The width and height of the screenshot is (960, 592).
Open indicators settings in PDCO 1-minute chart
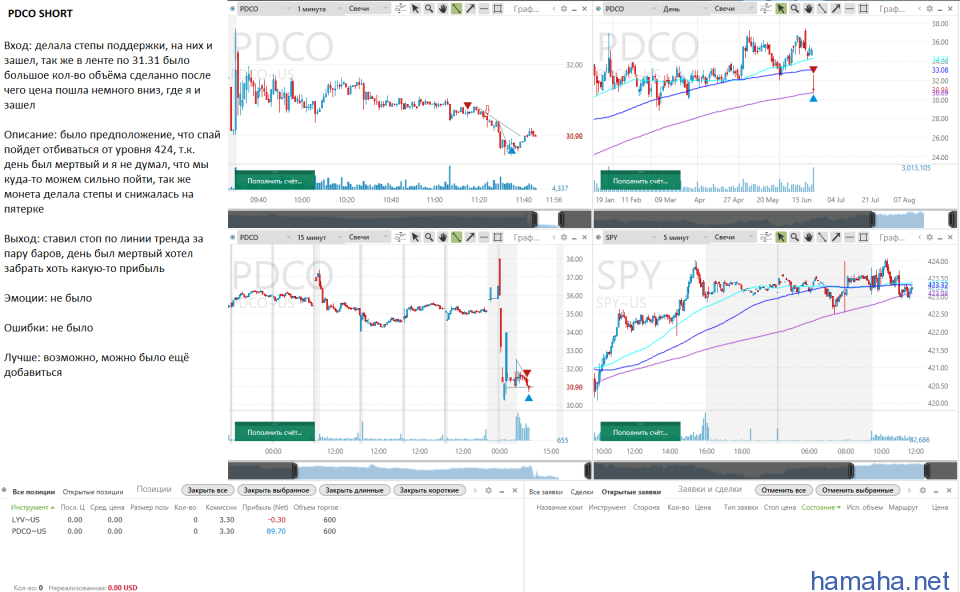click(400, 9)
